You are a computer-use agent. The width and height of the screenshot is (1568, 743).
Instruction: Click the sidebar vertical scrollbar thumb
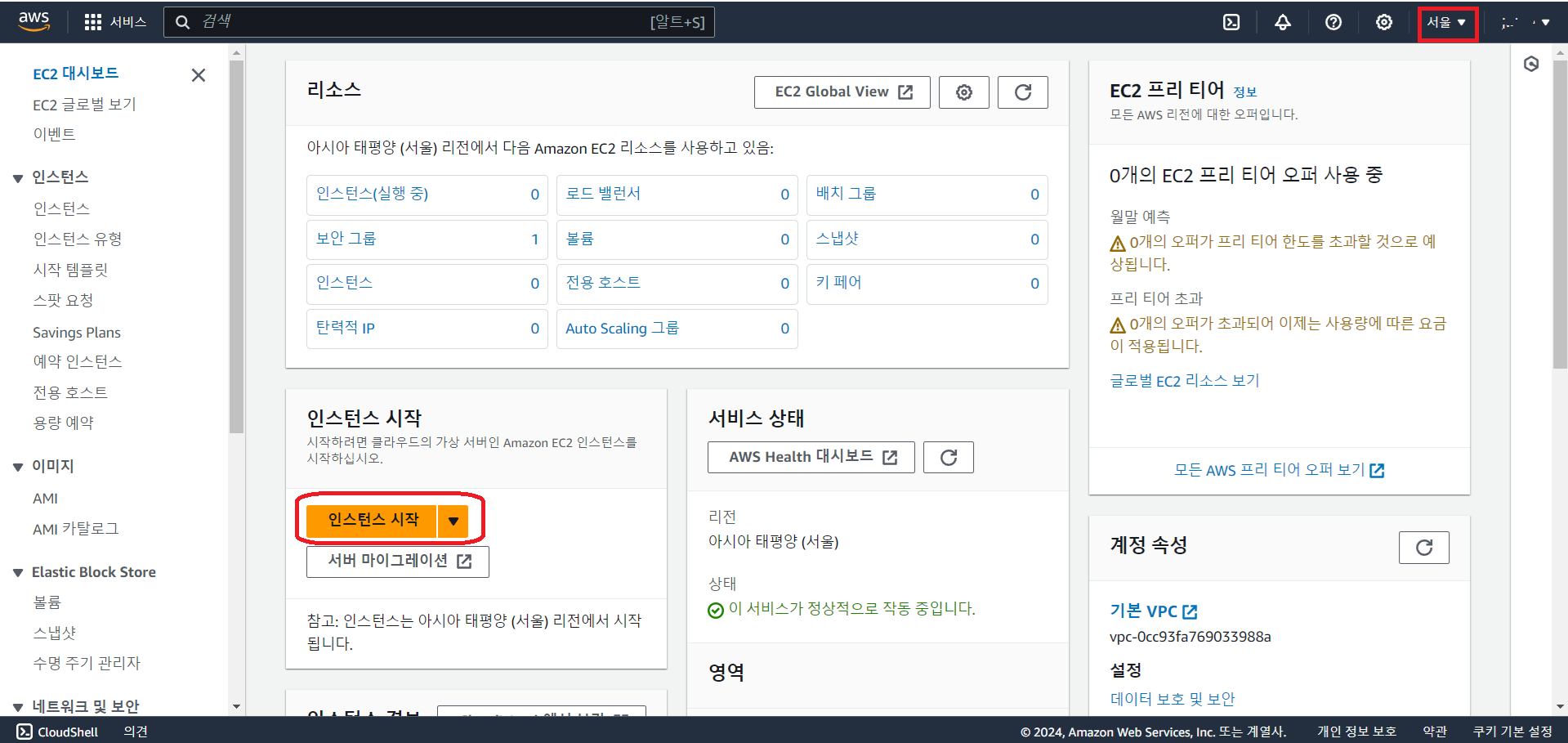click(x=236, y=246)
